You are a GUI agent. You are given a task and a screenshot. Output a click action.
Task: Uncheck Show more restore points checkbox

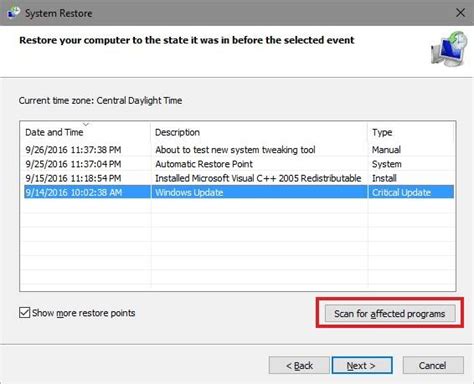click(x=24, y=313)
